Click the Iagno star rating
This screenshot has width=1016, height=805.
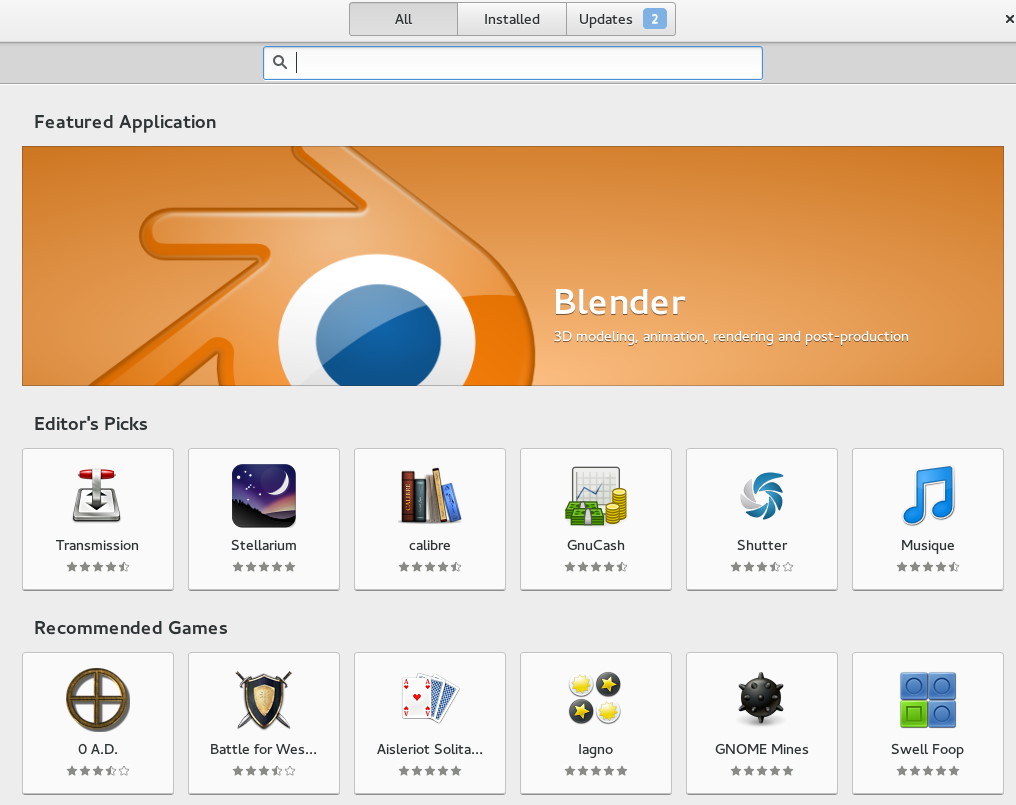(595, 771)
